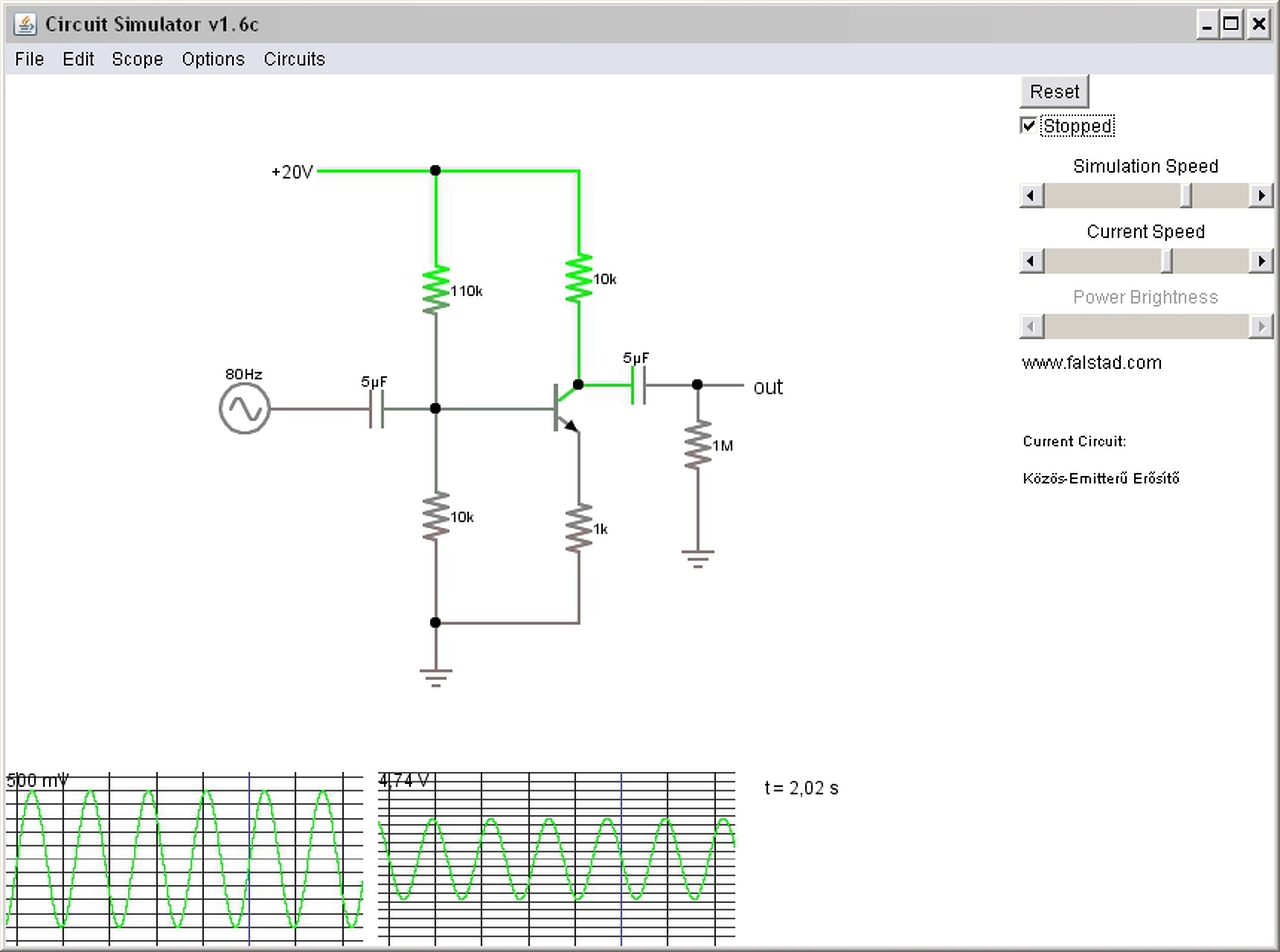The image size is (1280, 952).
Task: Select the 10k resistor between base and ground
Action: pyautogui.click(x=435, y=516)
